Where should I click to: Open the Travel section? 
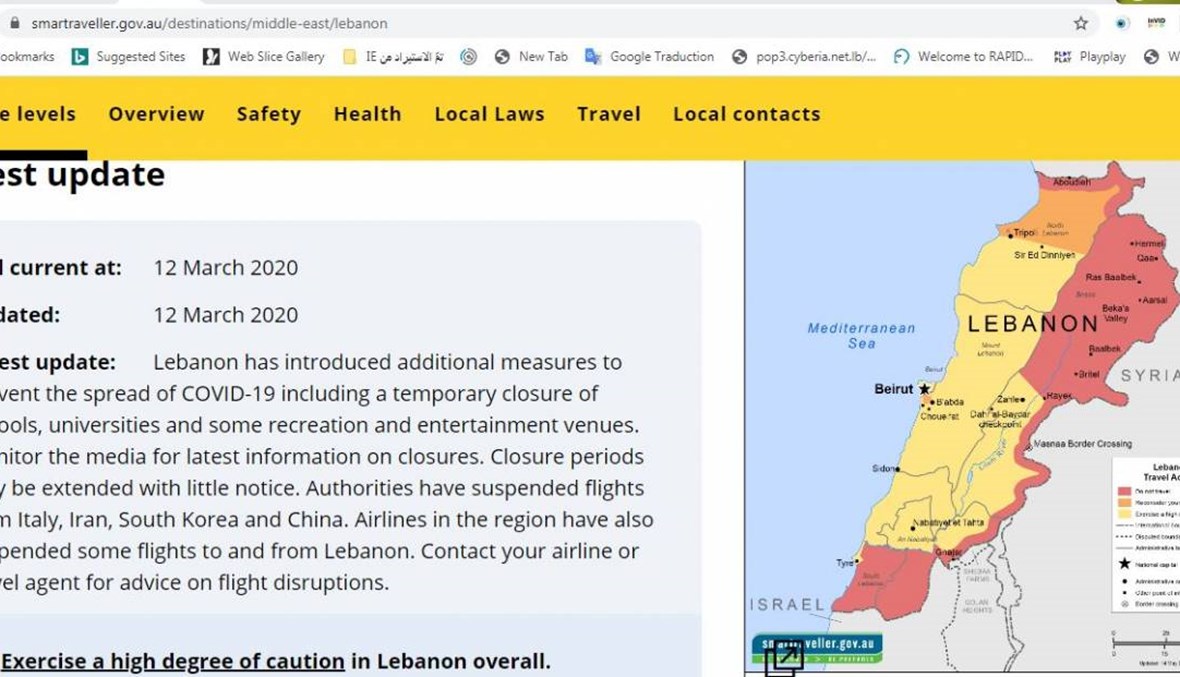tap(608, 114)
